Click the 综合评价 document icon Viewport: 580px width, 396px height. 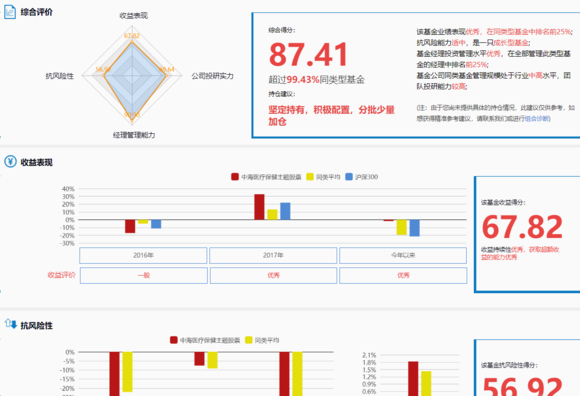click(10, 12)
